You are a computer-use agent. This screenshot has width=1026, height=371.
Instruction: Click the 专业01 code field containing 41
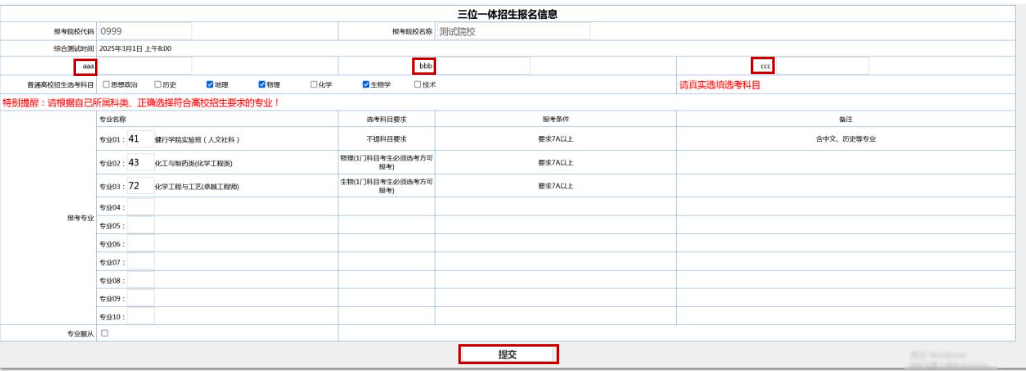click(141, 139)
